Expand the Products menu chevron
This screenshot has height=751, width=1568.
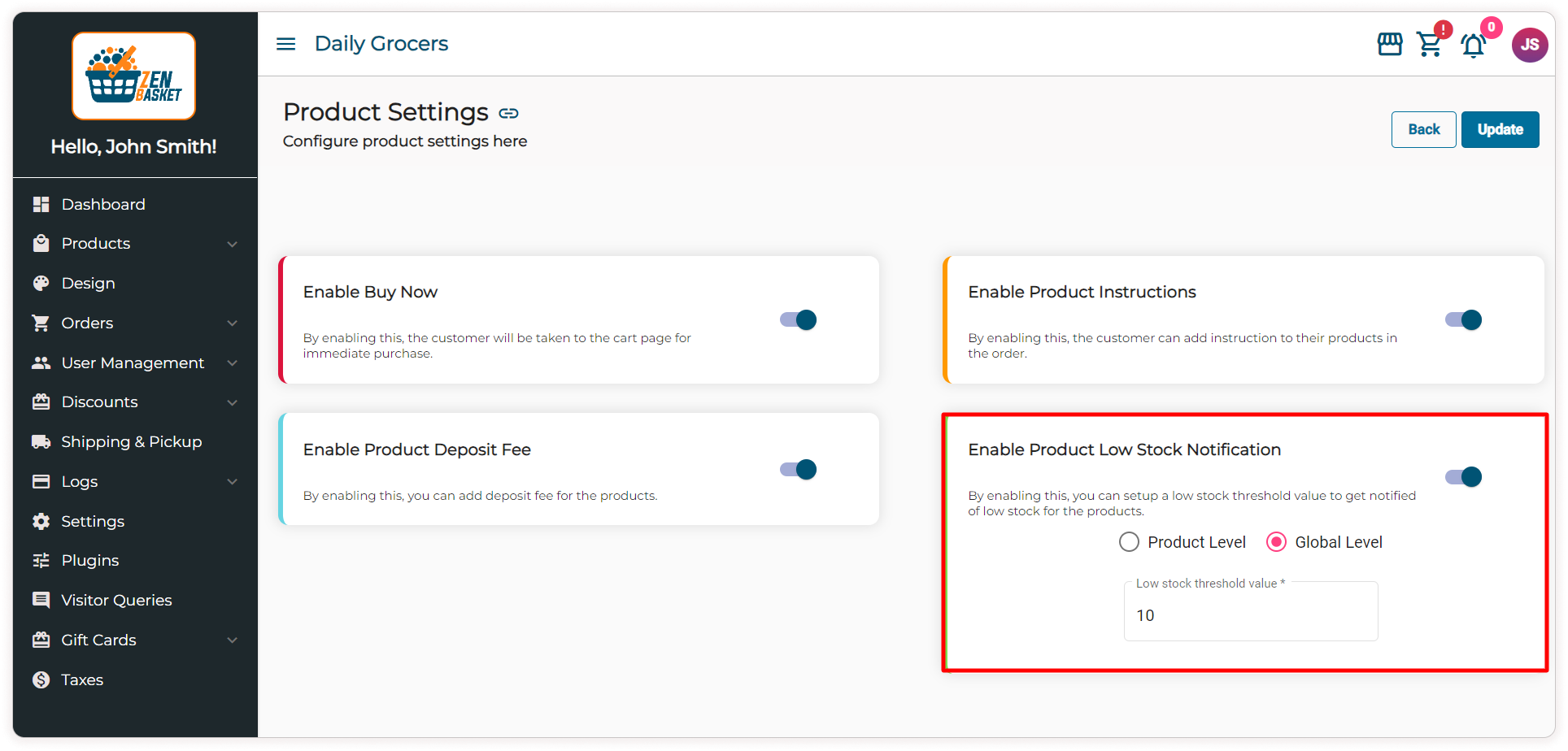pos(233,244)
